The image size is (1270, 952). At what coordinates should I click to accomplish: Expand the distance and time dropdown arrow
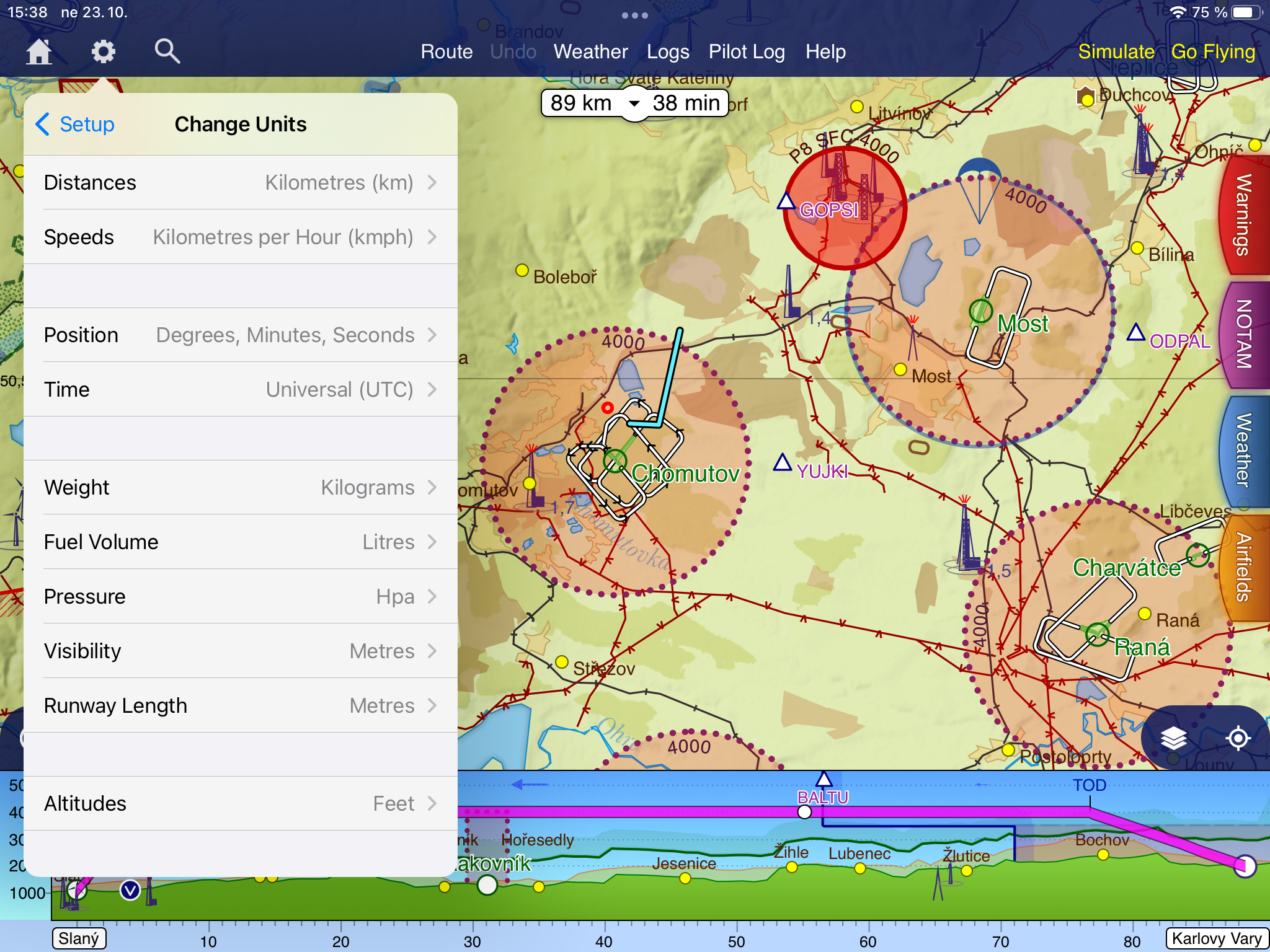(x=634, y=104)
